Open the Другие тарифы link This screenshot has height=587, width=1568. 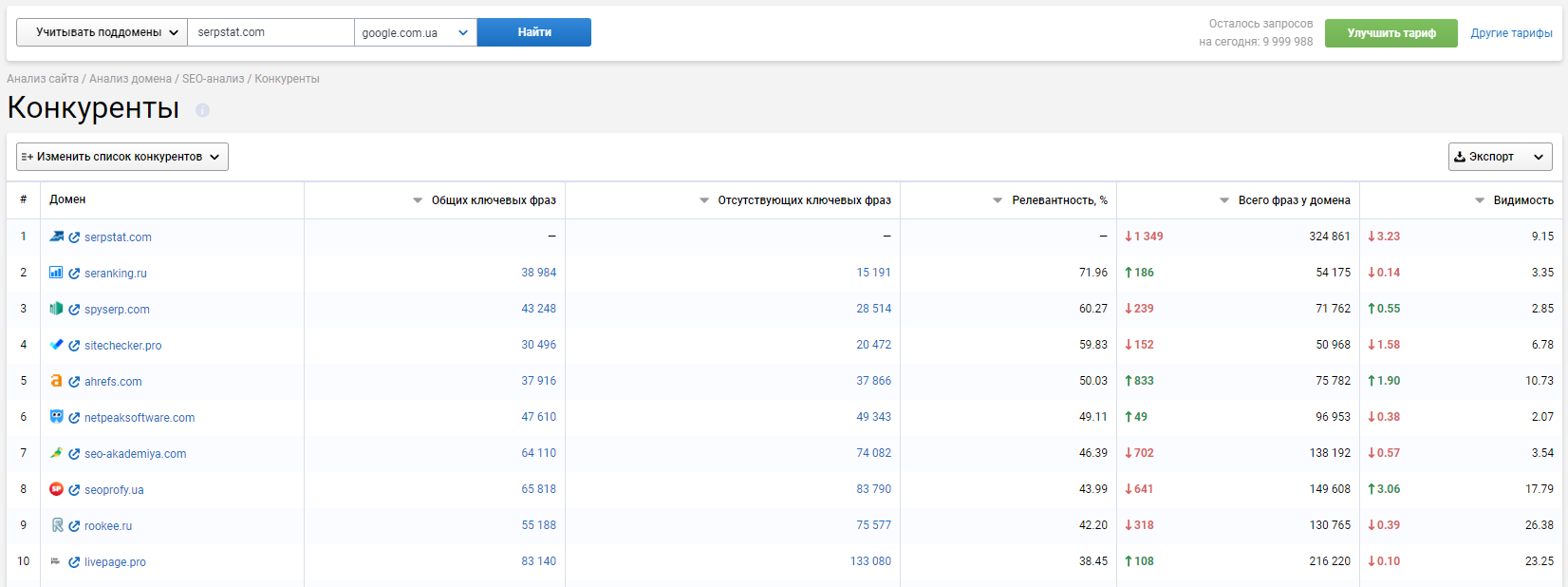1512,33
